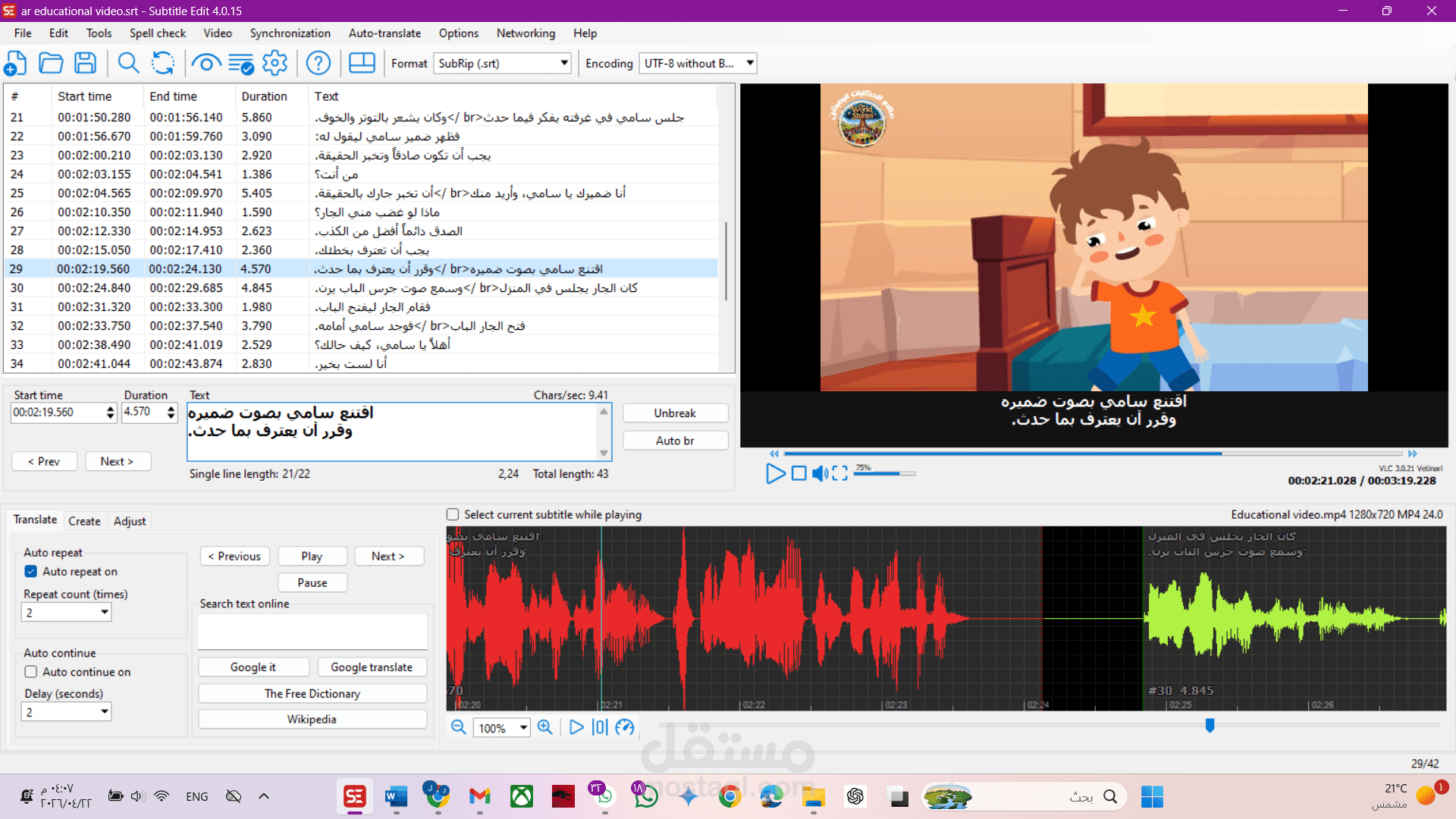Create a new subtitle file
Viewport: 1456px width, 819px height.
point(15,63)
